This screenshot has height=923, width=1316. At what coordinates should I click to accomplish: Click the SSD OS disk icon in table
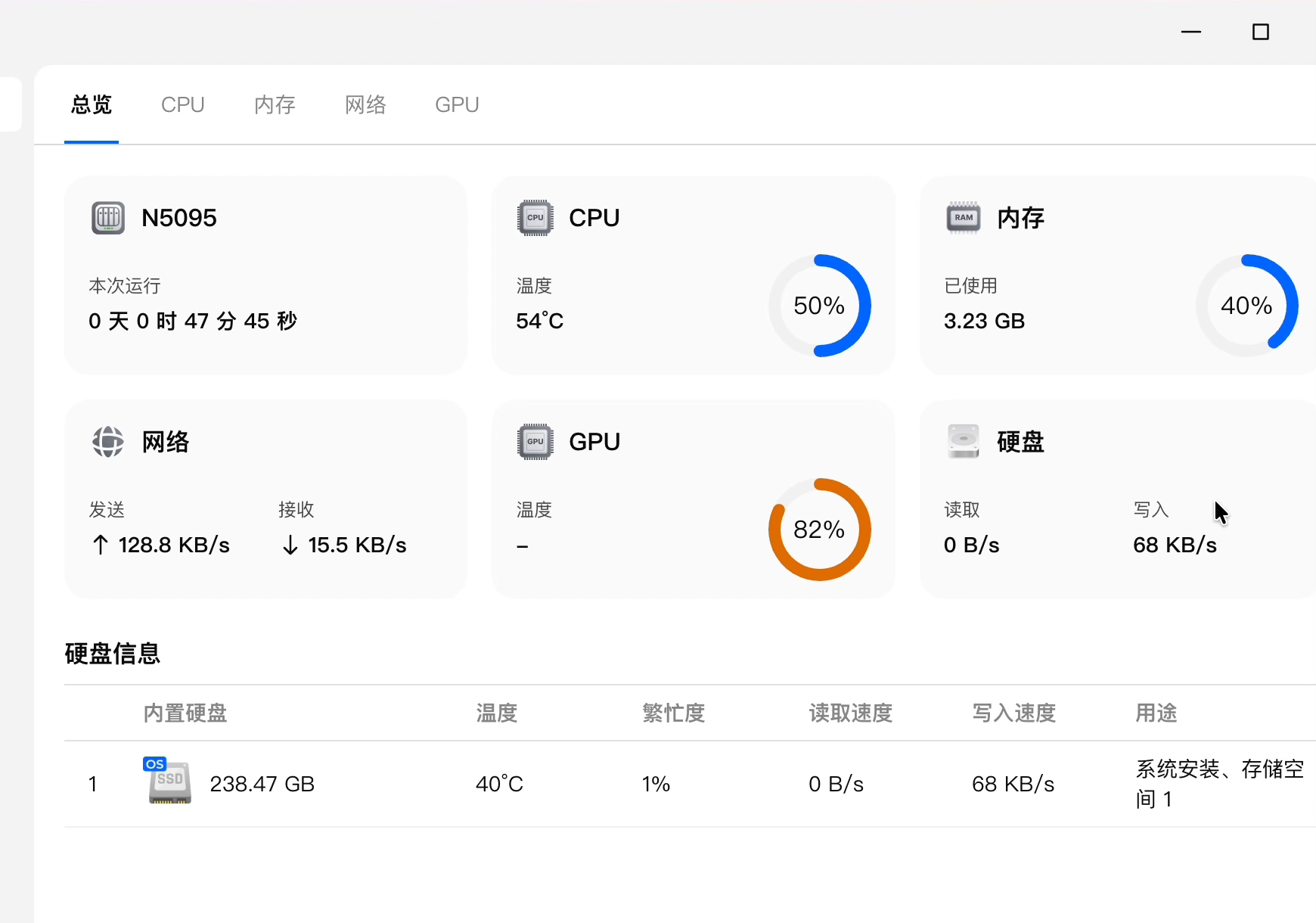[x=168, y=781]
